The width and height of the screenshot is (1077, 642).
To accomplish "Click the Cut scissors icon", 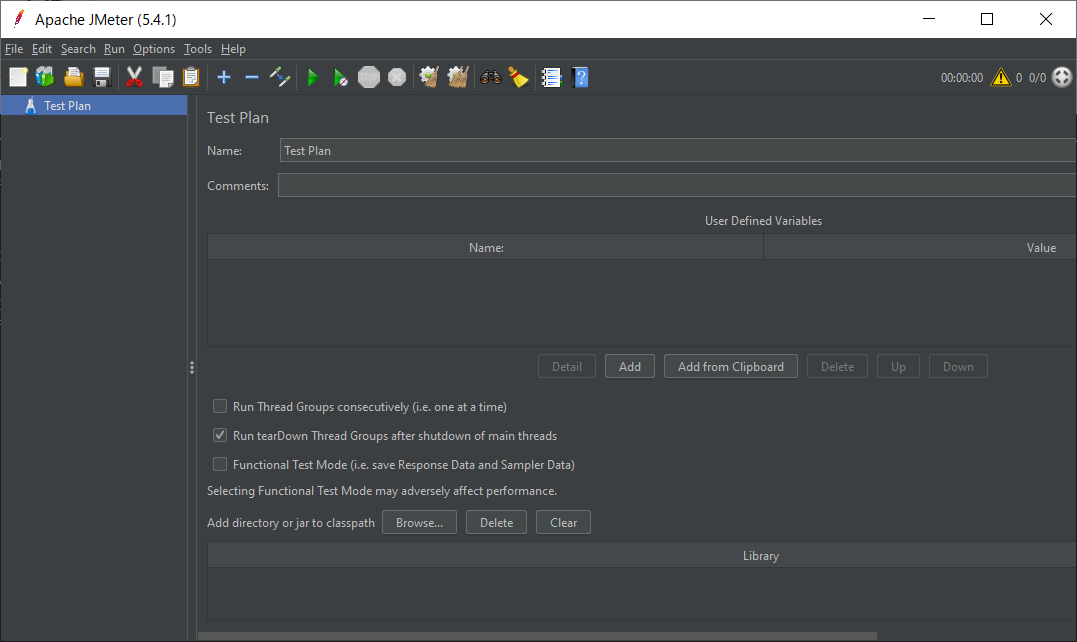I will pyautogui.click(x=134, y=78).
